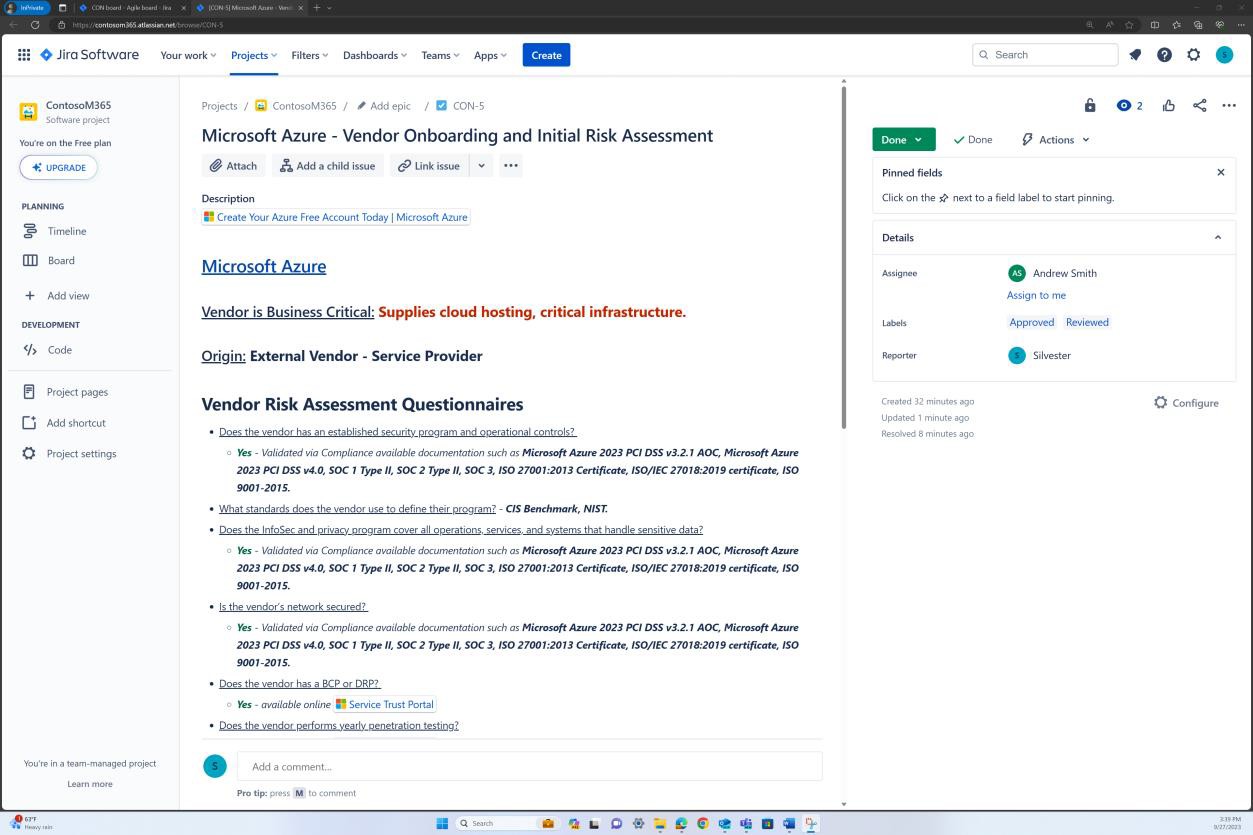1253x835 pixels.
Task: Select the Timeline icon in the sidebar
Action: coord(31,231)
